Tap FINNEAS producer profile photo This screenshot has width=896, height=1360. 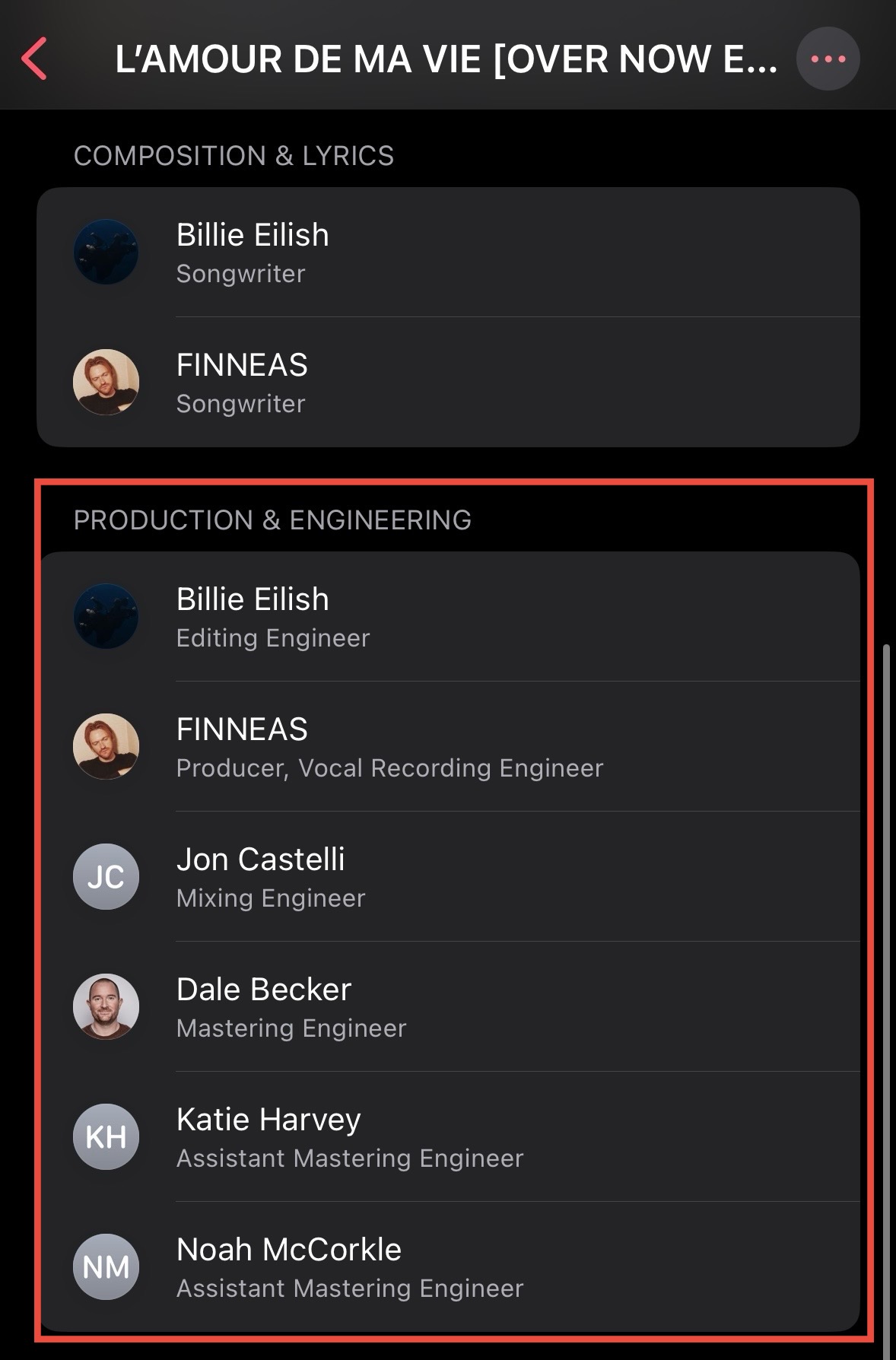click(106, 746)
